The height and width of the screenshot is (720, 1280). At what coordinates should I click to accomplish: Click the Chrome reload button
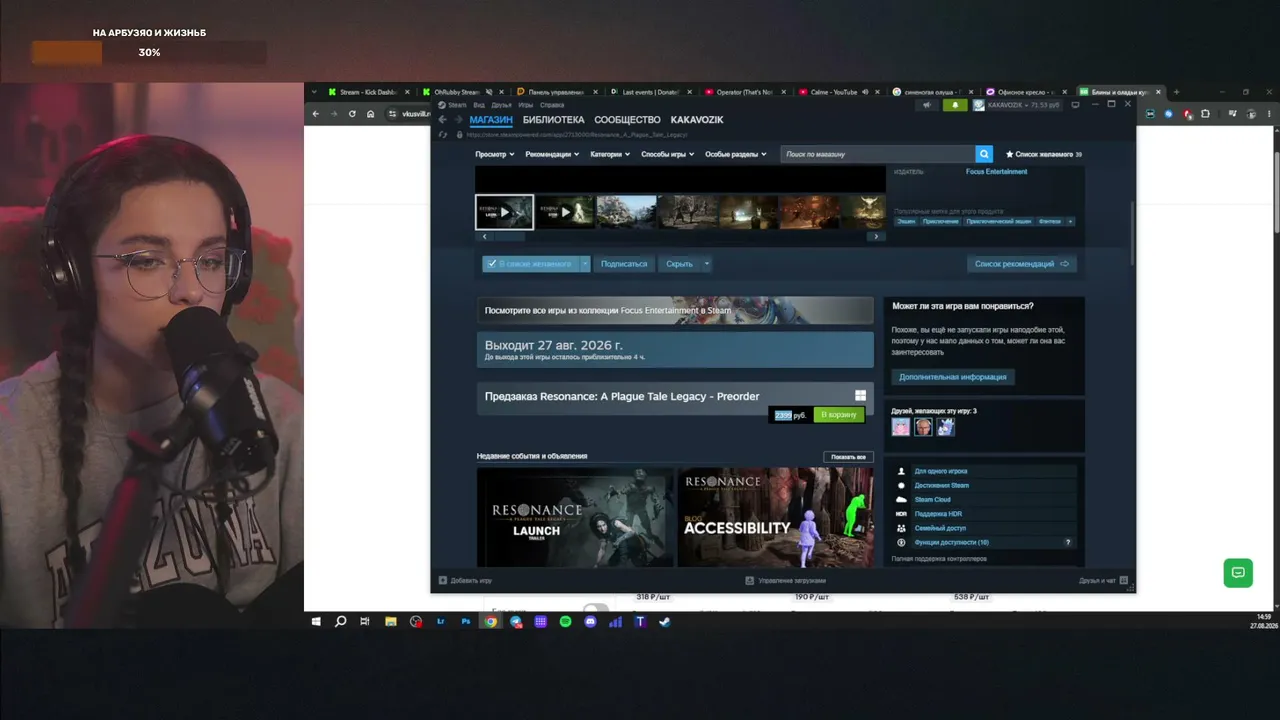(x=352, y=114)
